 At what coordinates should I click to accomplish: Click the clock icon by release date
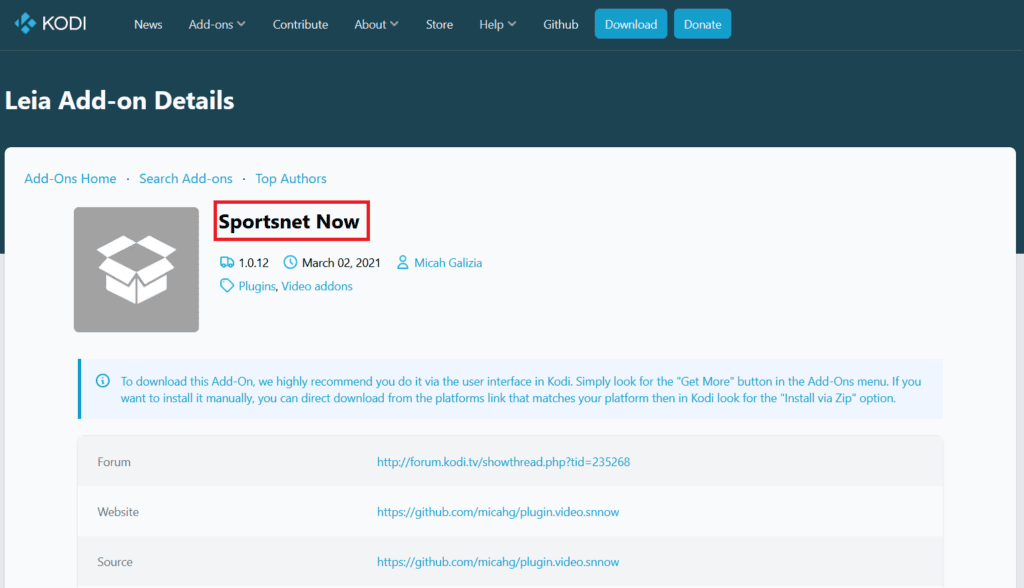coord(291,263)
